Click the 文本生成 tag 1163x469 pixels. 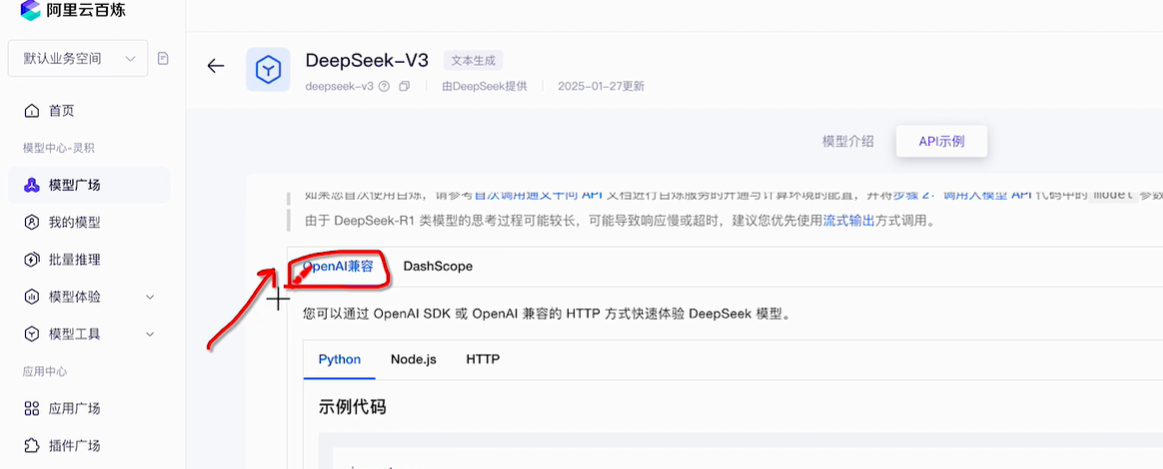pos(474,60)
